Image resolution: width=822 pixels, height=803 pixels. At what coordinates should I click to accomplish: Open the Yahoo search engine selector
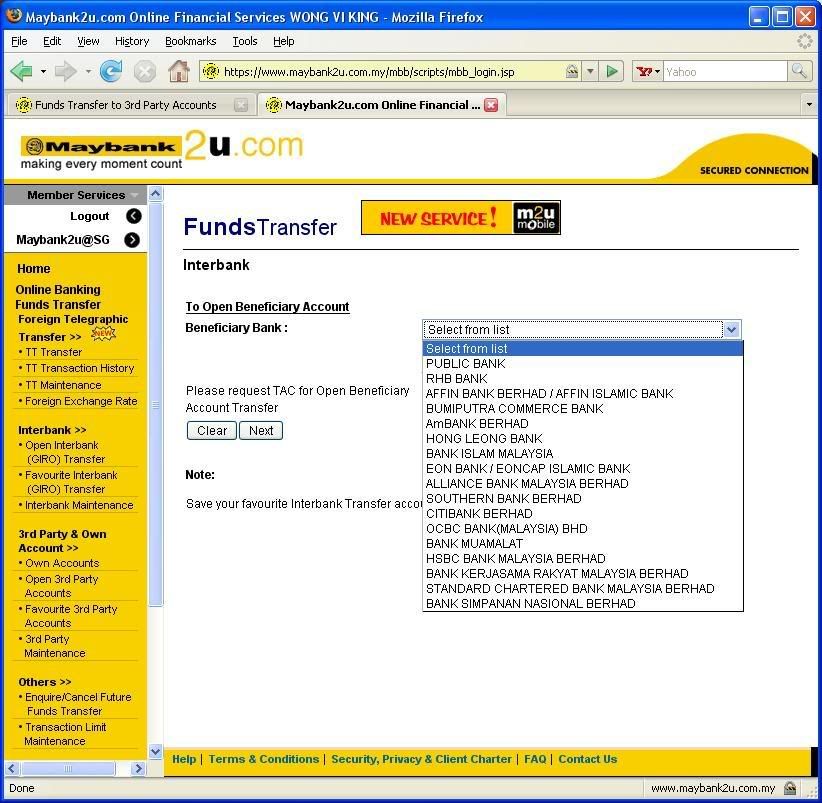pos(648,72)
